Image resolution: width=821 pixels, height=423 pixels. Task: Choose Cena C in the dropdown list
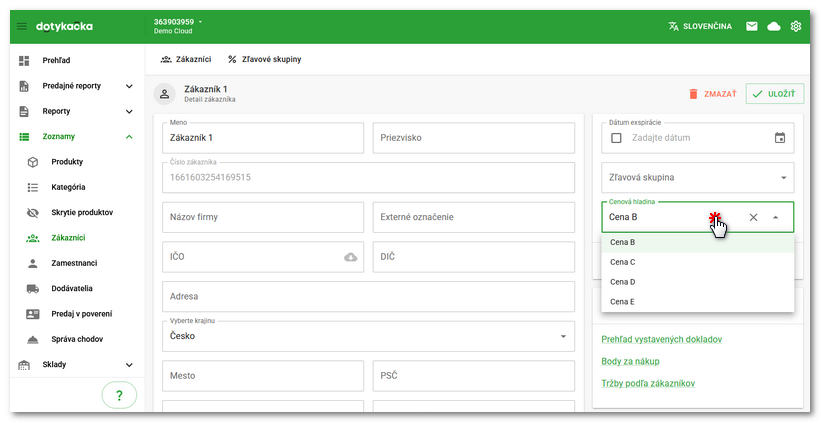623,262
